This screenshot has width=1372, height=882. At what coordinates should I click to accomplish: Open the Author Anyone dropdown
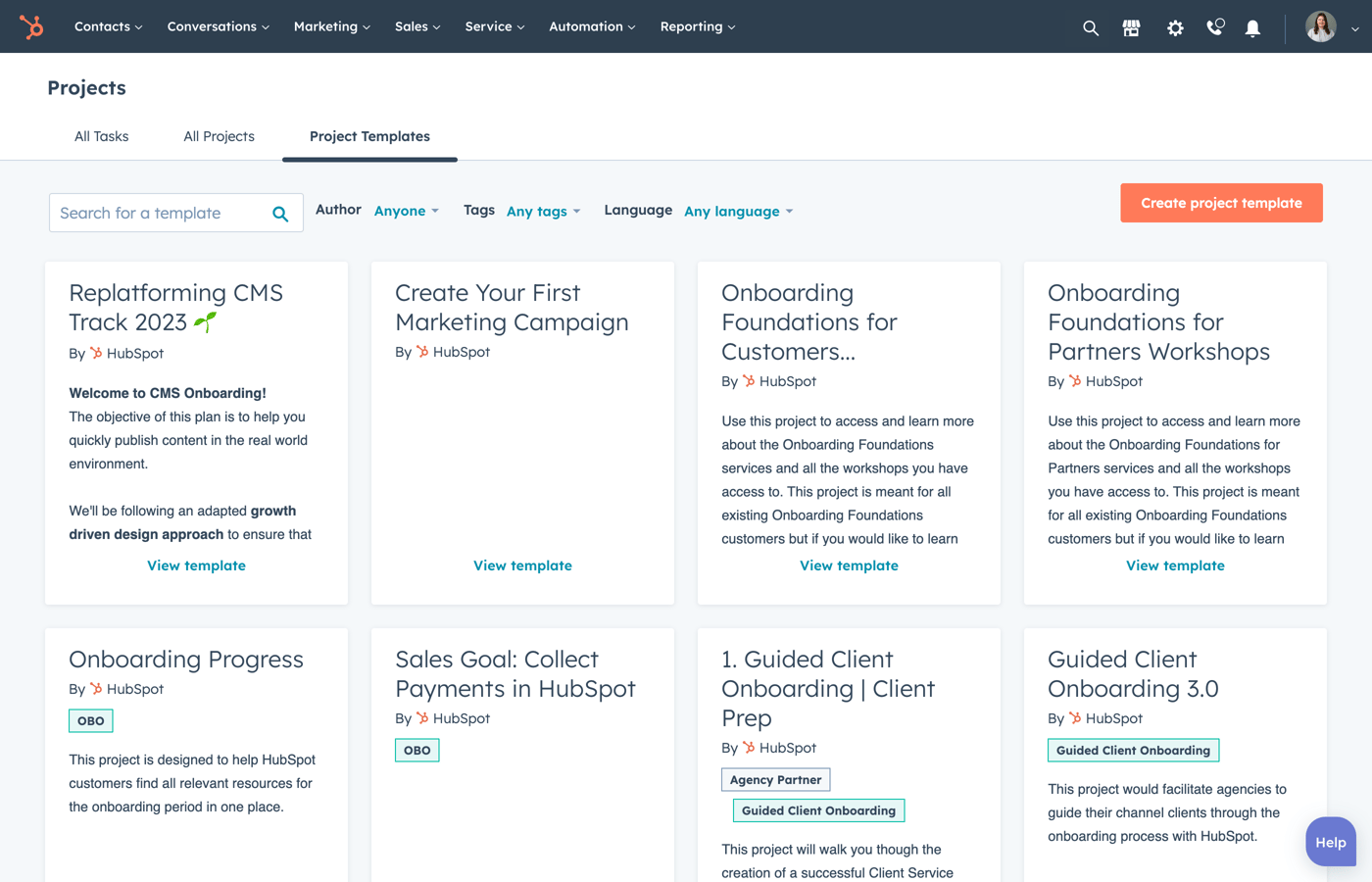coord(407,211)
